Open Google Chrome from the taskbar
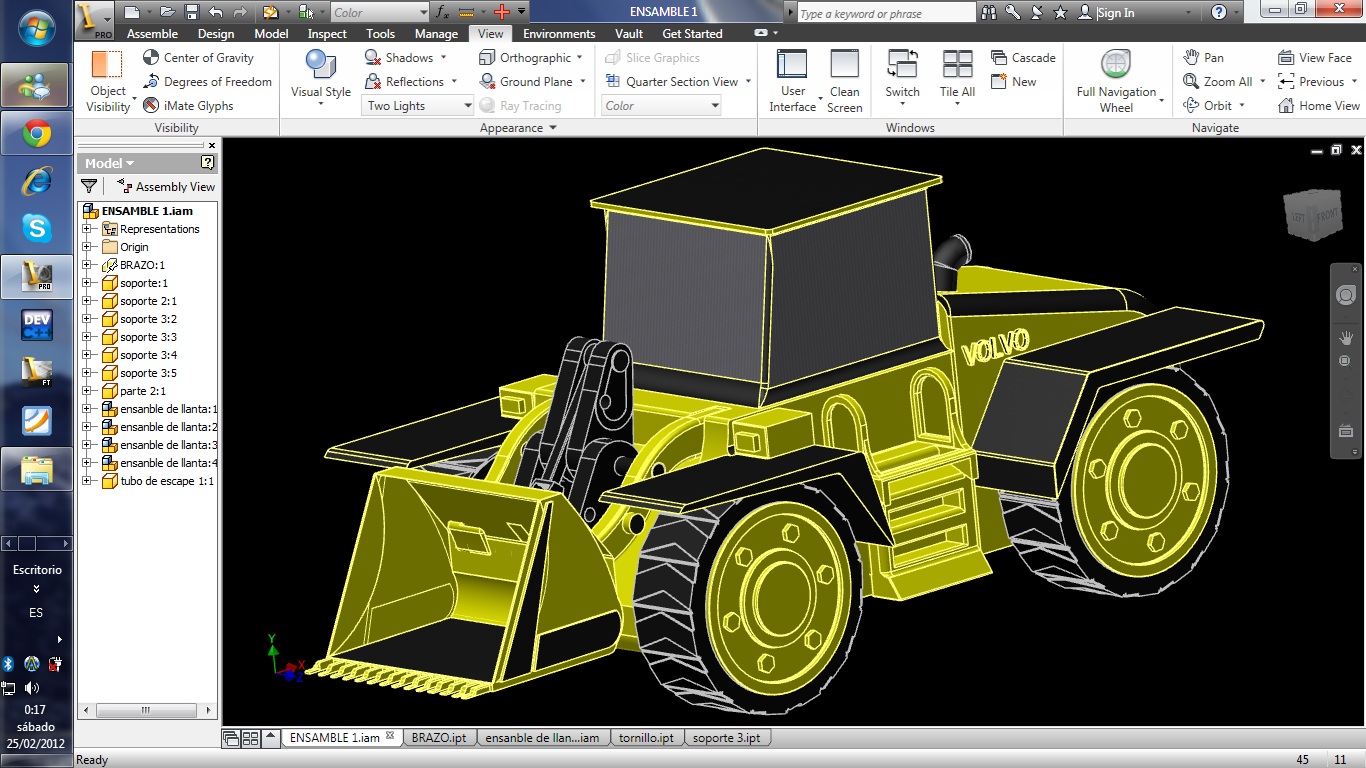Screen dimensions: 1366x768 coord(36,133)
